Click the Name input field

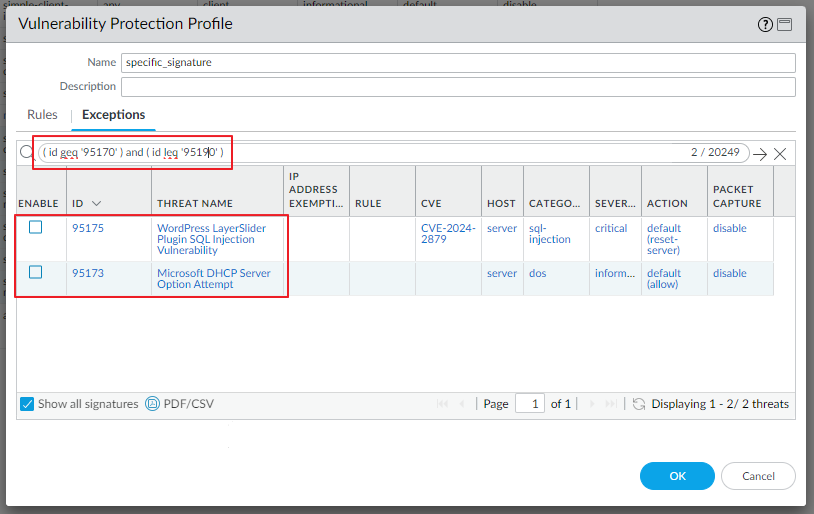click(458, 63)
